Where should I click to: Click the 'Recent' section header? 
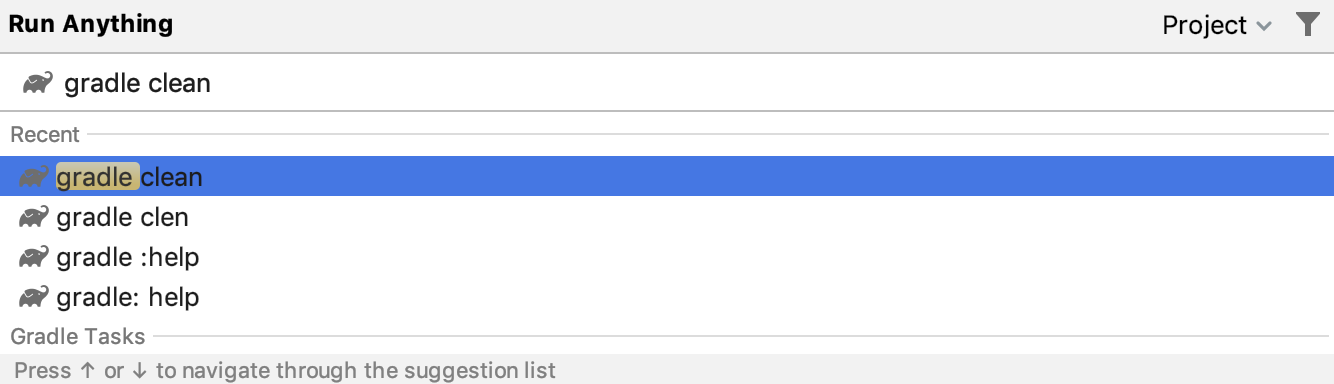pos(45,134)
